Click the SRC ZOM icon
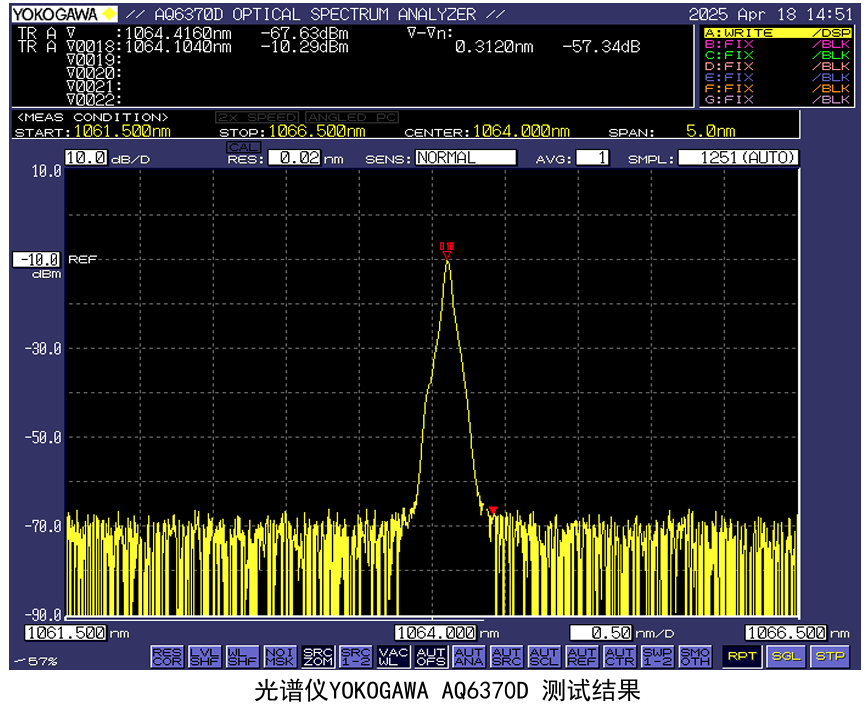Screen dimensions: 867x710 [x=317, y=656]
